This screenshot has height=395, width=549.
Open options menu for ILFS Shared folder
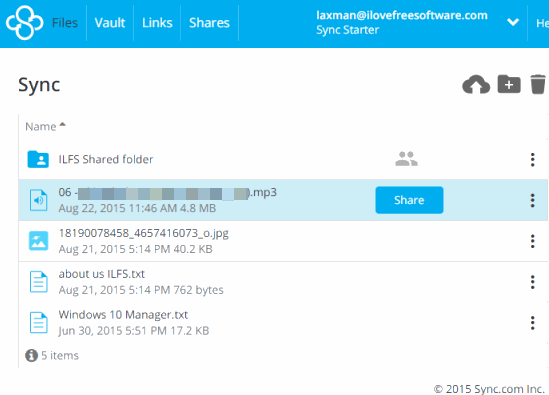[x=533, y=160]
